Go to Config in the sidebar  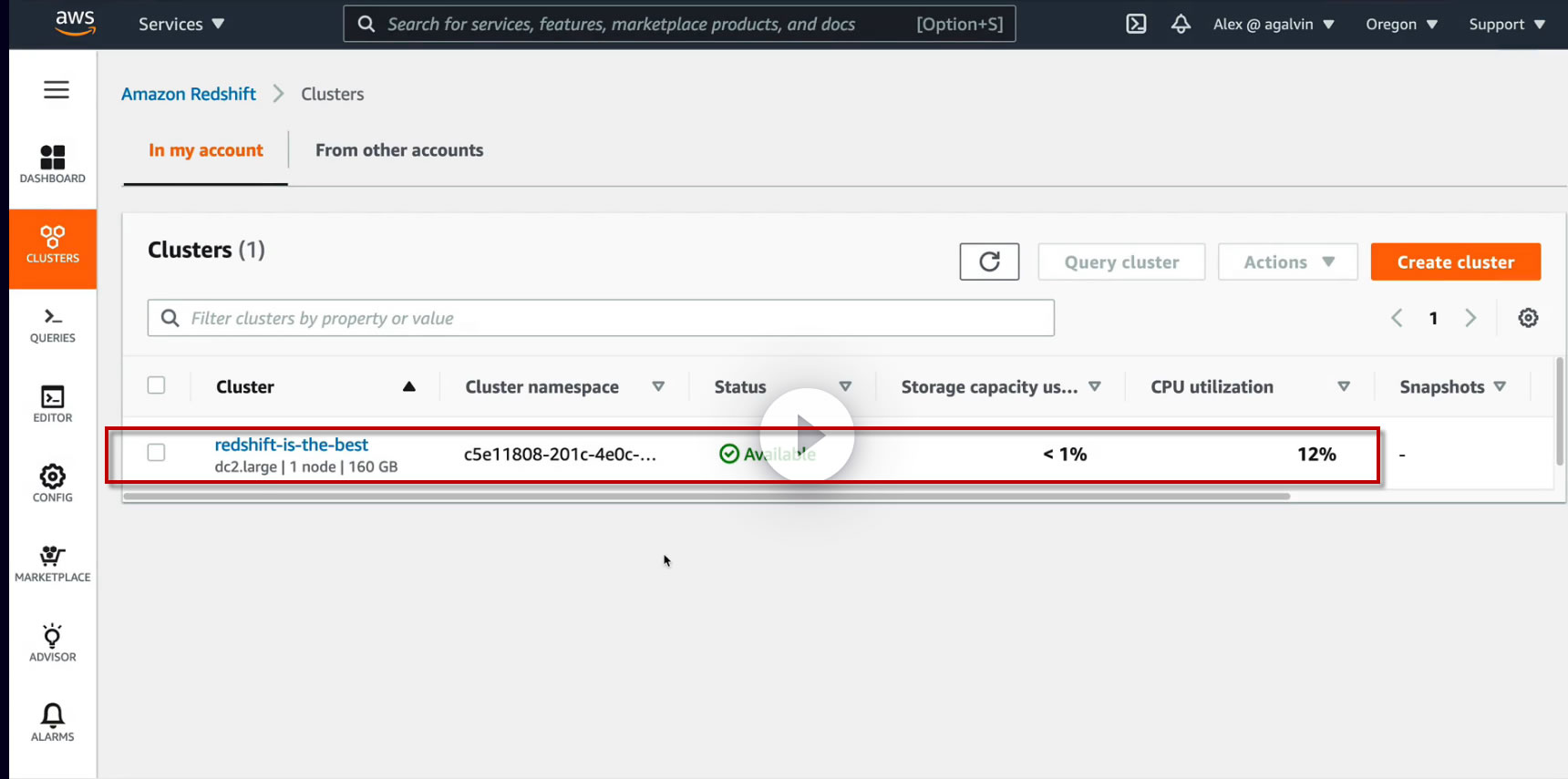coord(53,483)
